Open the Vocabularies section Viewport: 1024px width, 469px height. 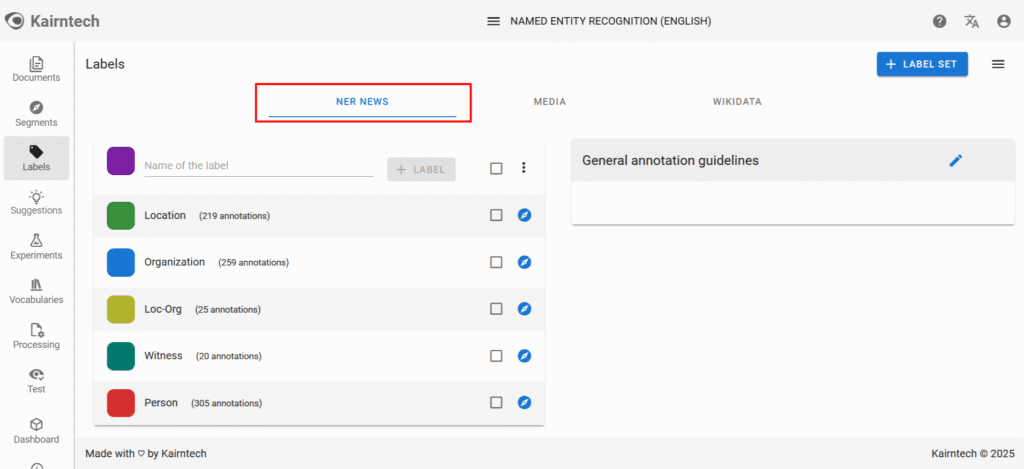[36, 291]
